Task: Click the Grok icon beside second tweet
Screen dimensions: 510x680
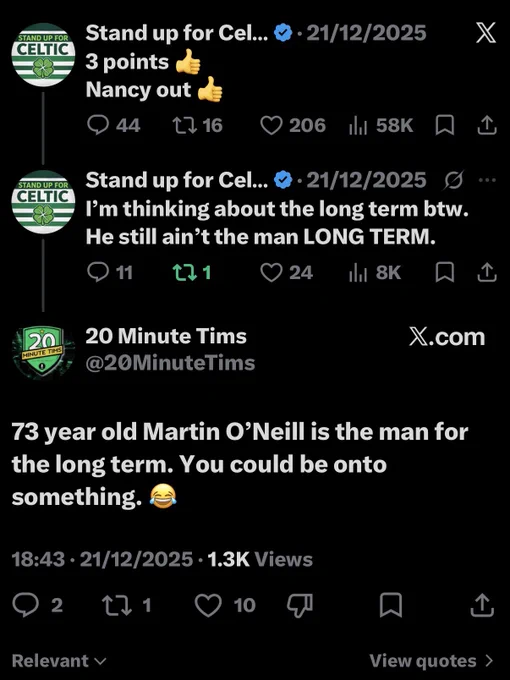Action: click(x=454, y=180)
